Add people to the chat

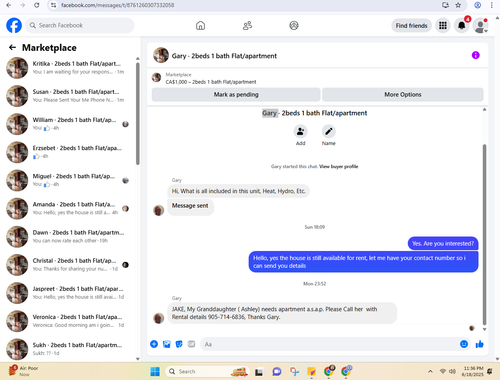pos(300,131)
